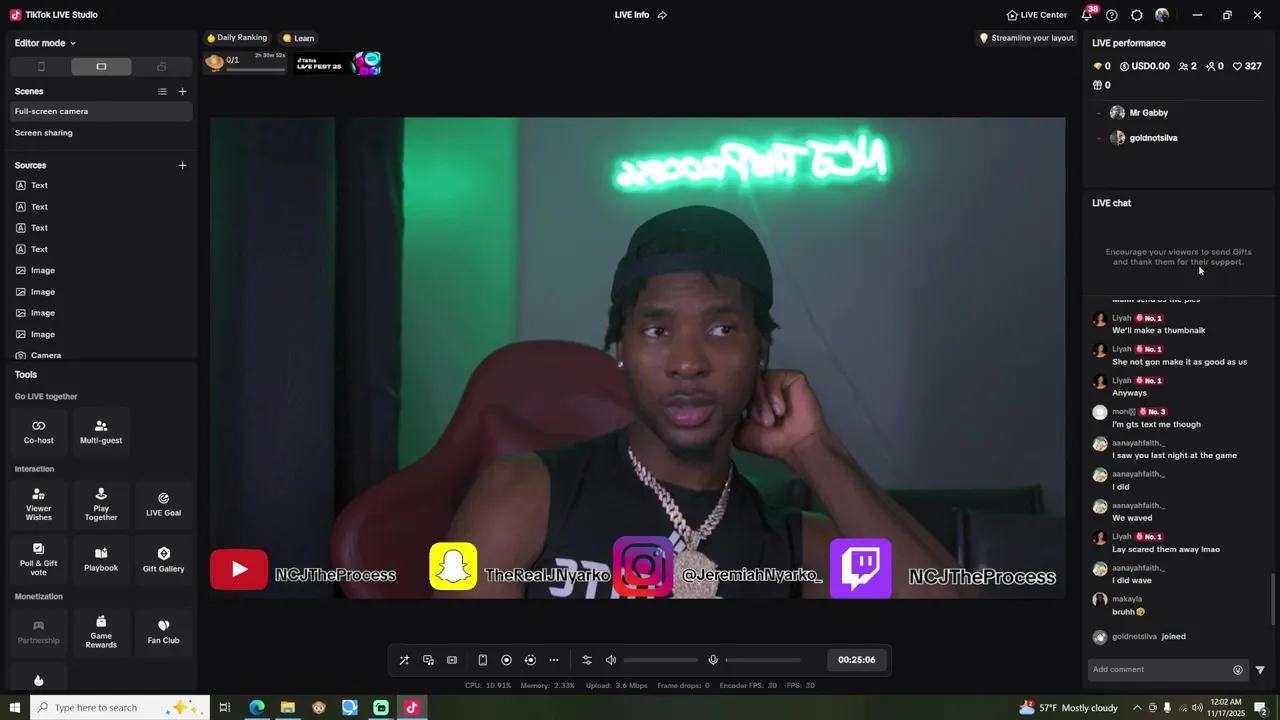Open Poll & Gift vote tool
Viewport: 1280px width, 720px height.
pos(39,560)
